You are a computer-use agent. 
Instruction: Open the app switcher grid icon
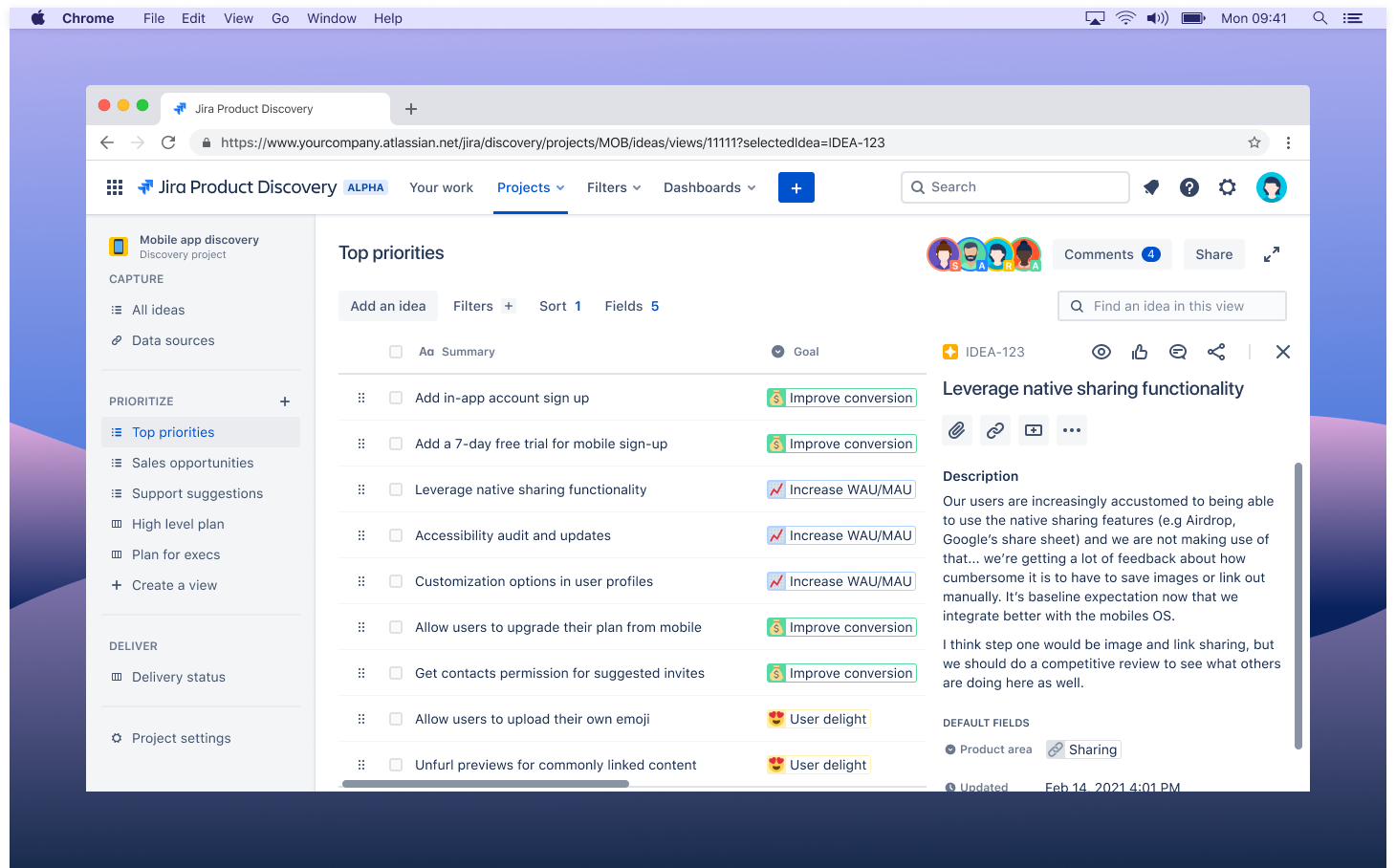pos(115,187)
